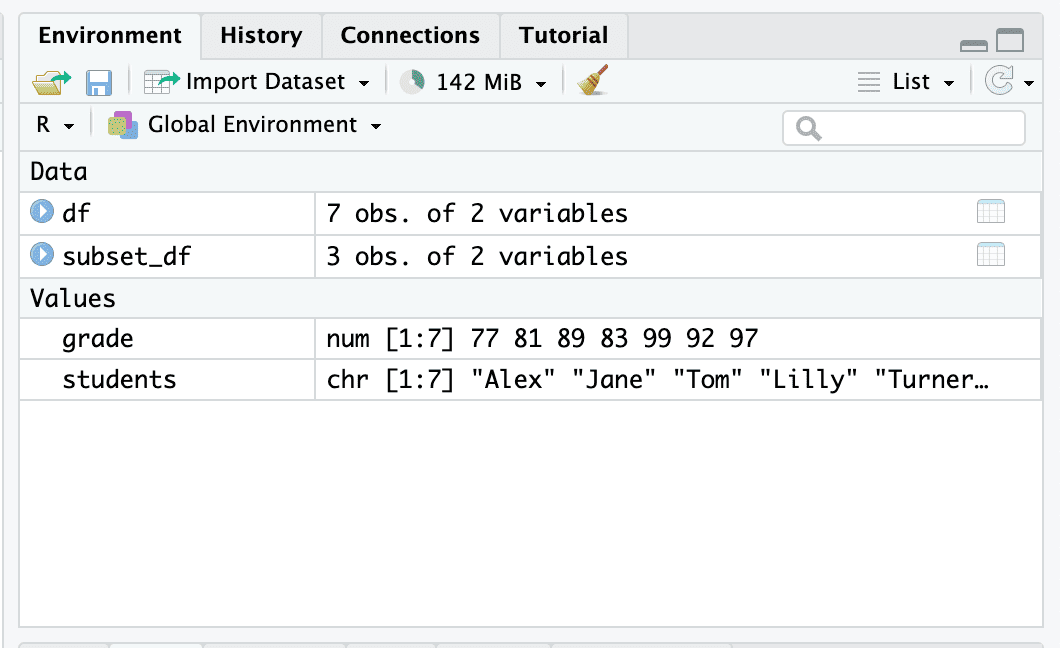
Task: Select the students character vector row
Action: point(119,380)
